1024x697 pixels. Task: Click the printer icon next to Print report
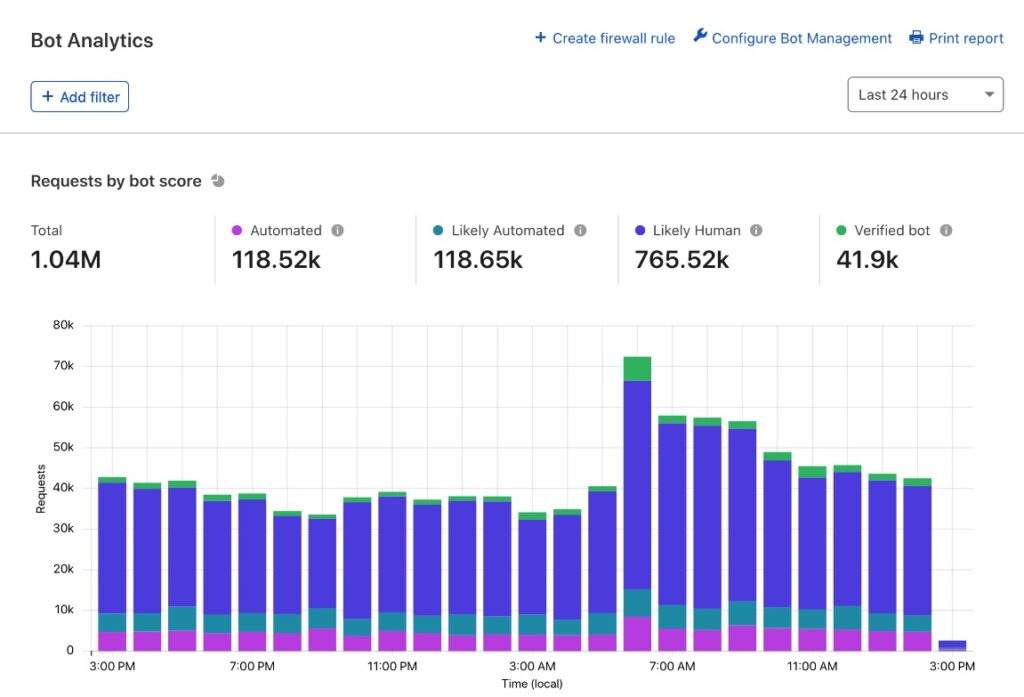pos(916,37)
